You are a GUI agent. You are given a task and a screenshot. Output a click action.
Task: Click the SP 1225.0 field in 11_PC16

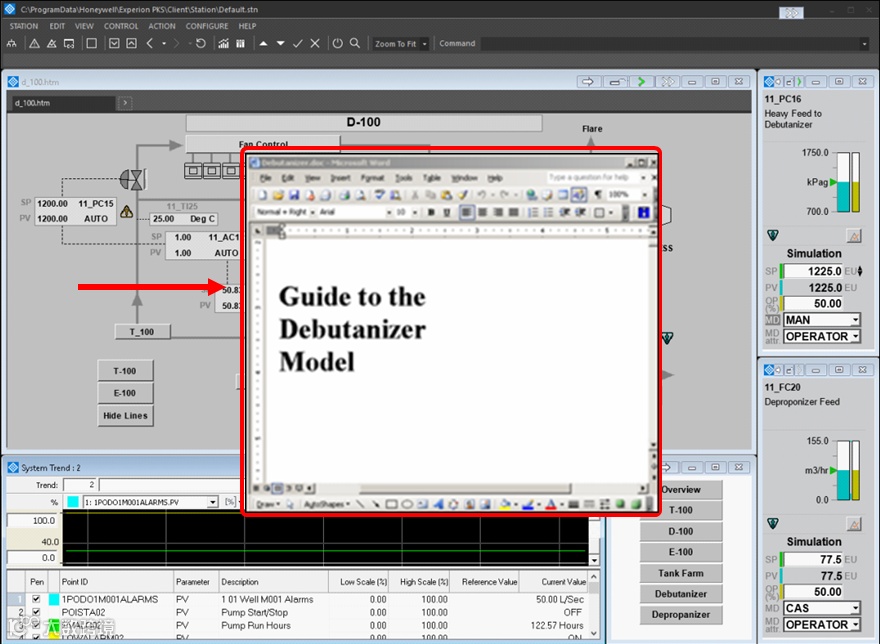pyautogui.click(x=813, y=271)
